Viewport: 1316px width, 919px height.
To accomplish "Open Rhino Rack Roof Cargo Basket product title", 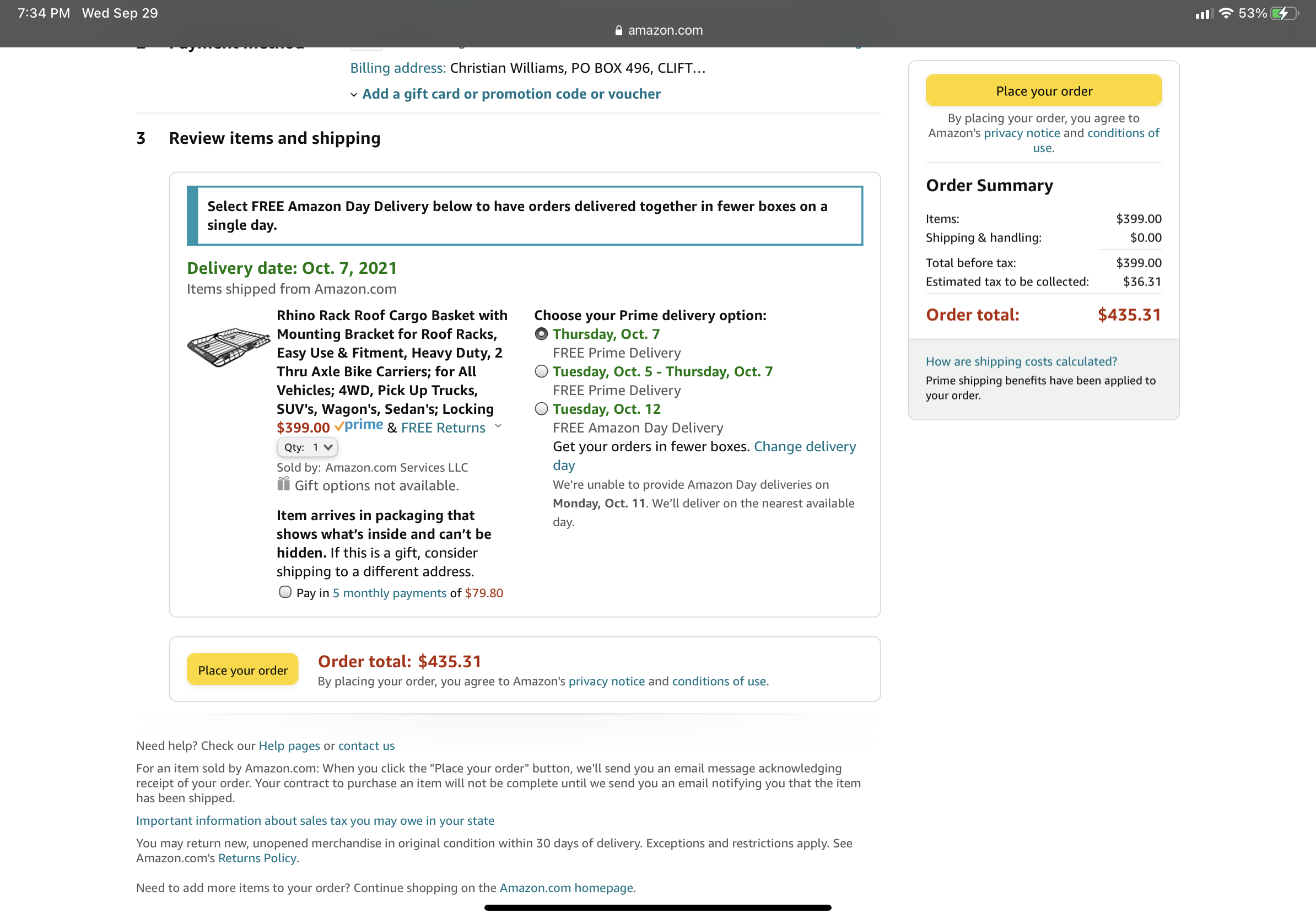I will click(391, 362).
